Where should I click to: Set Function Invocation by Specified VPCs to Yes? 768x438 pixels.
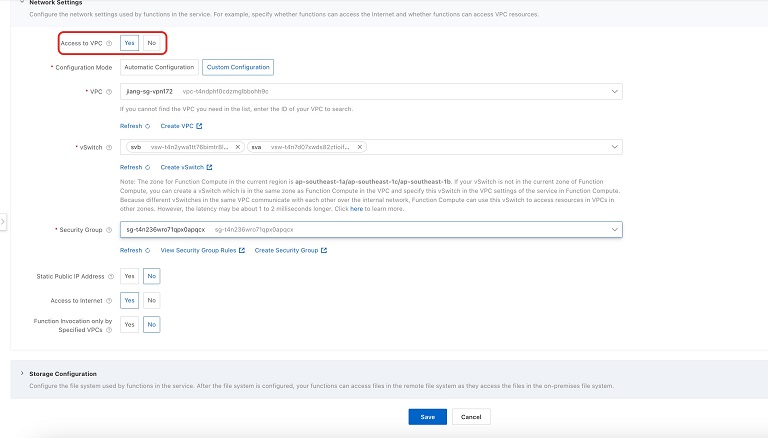click(129, 324)
